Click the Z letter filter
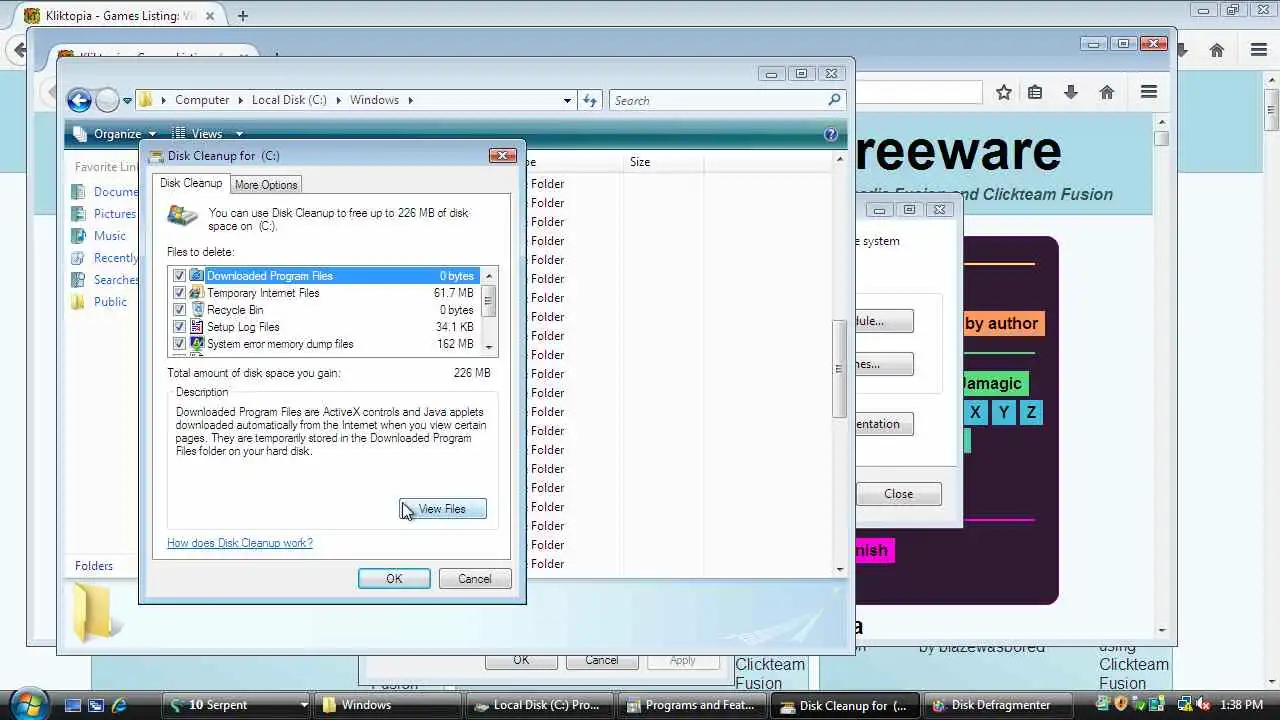Image resolution: width=1280 pixels, height=720 pixels. (1031, 412)
